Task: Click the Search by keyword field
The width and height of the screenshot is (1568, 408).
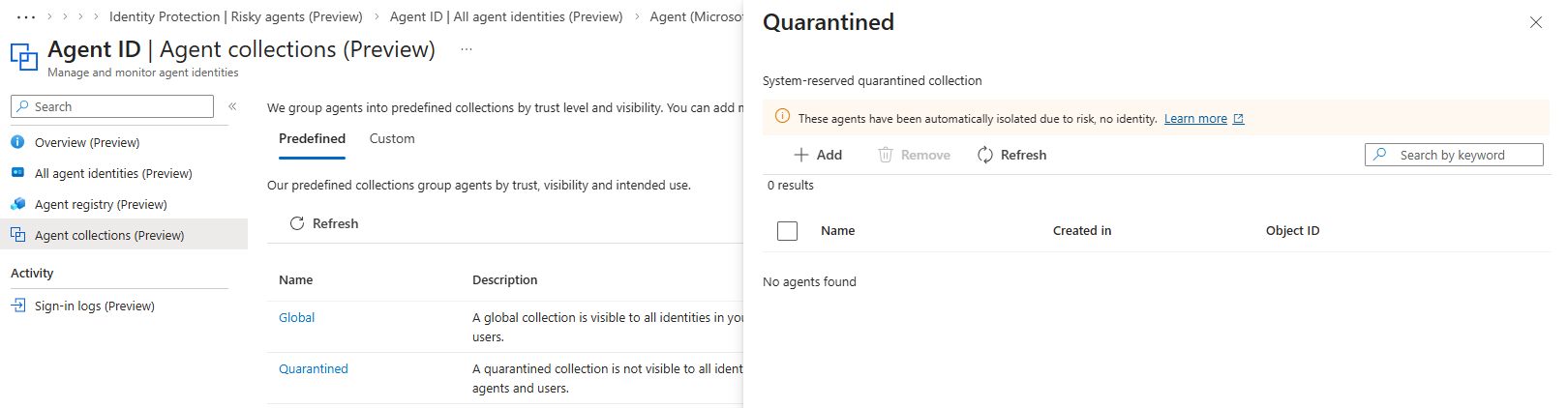Action: click(1462, 155)
